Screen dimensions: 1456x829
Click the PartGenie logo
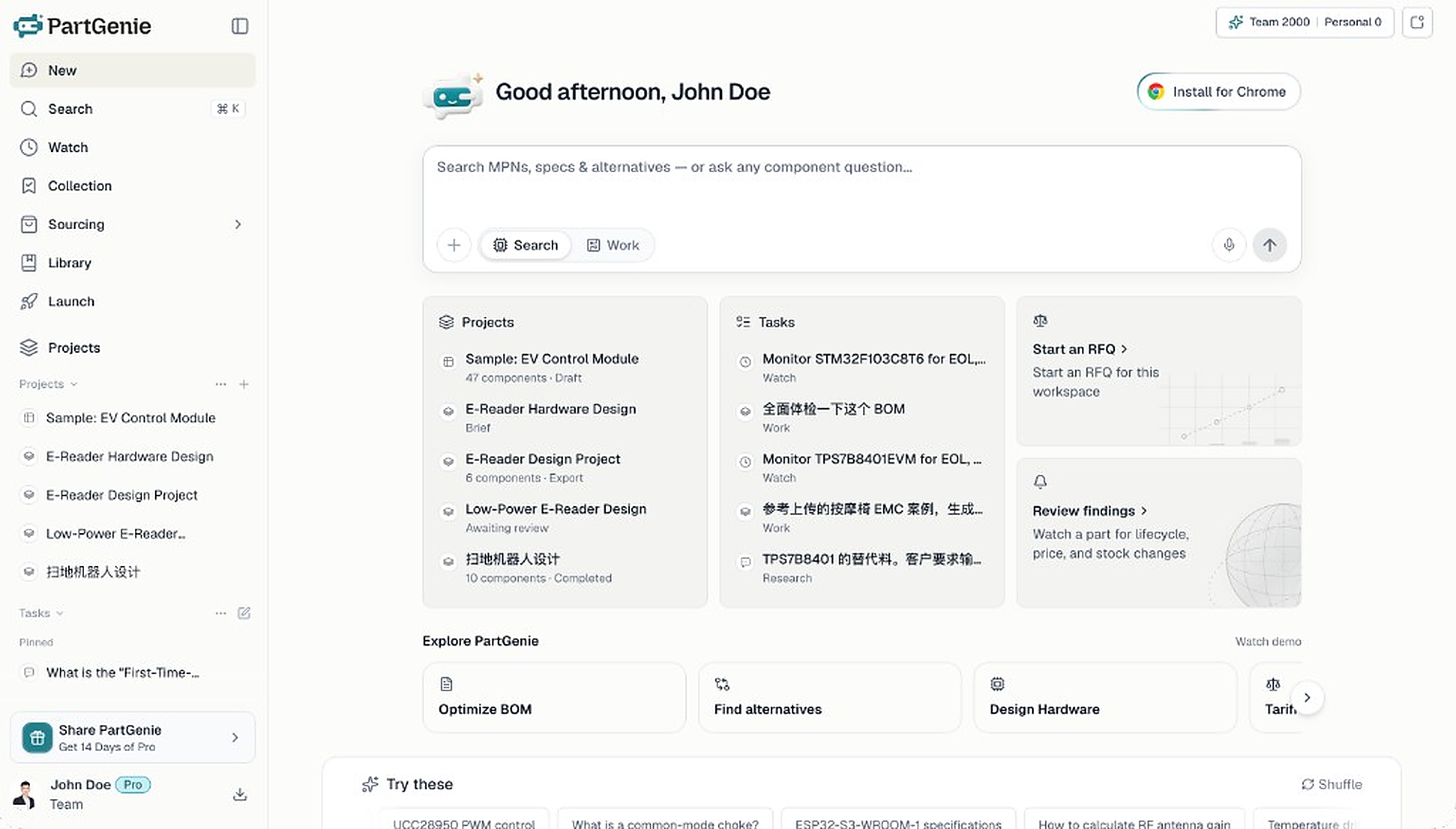click(82, 26)
